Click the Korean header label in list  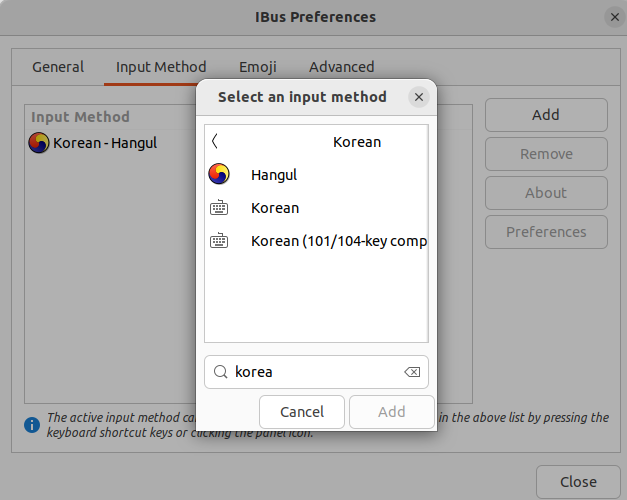click(x=357, y=142)
